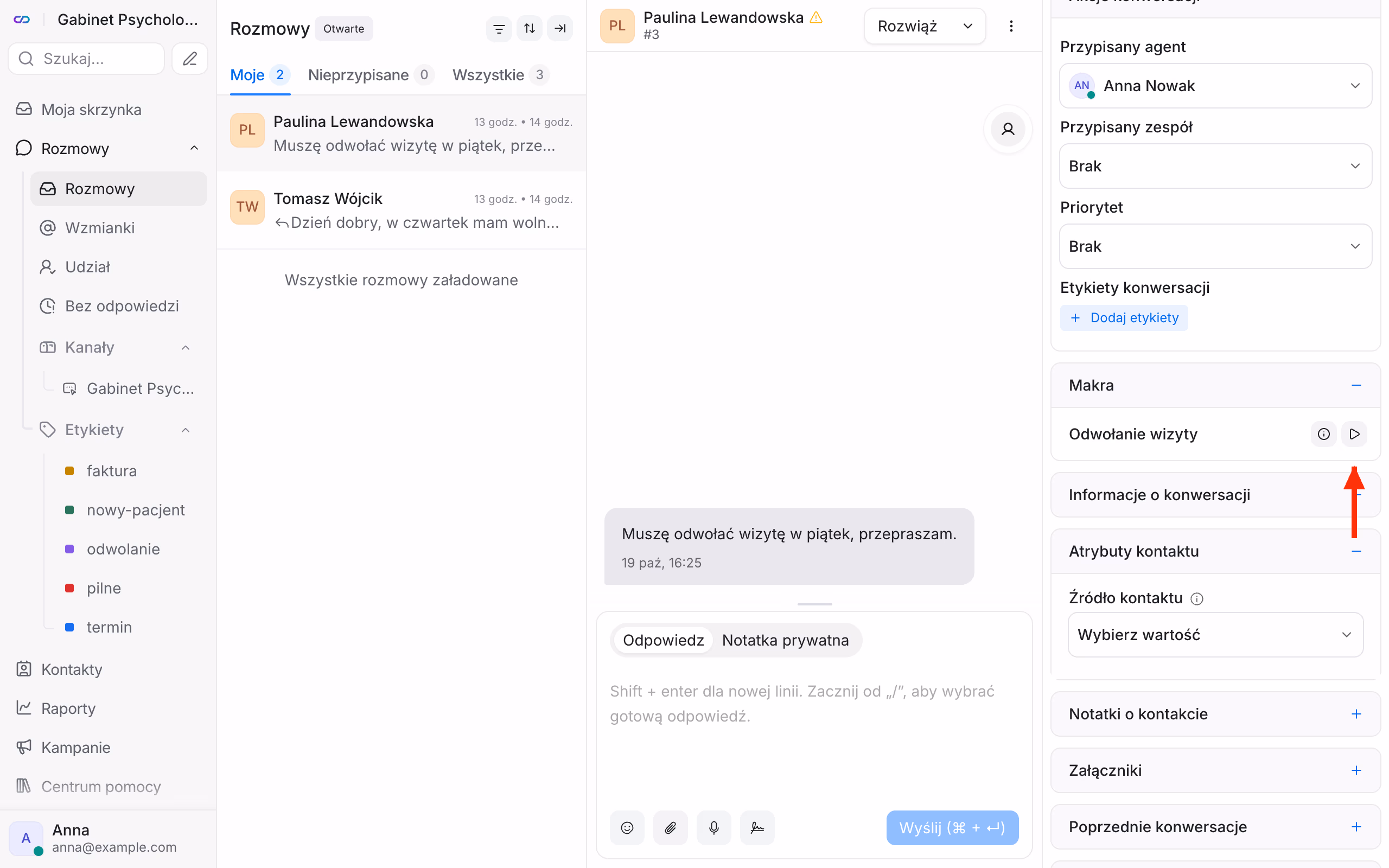Click the Otwarte status badge
The height and width of the screenshot is (868, 1389).
pyautogui.click(x=343, y=29)
